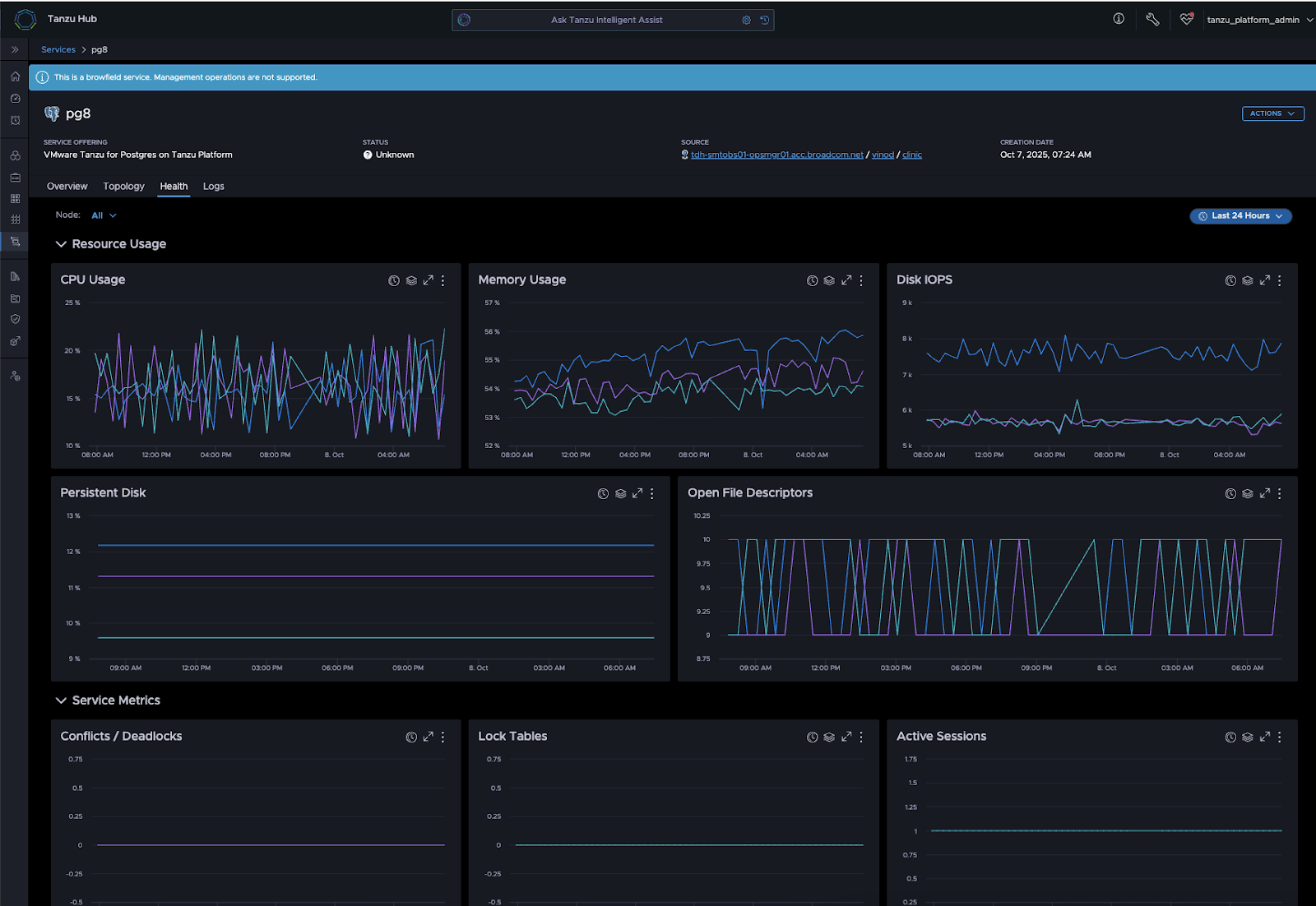1316x906 pixels.
Task: Open the kebab menu on Persistent Disk
Action: pos(652,493)
